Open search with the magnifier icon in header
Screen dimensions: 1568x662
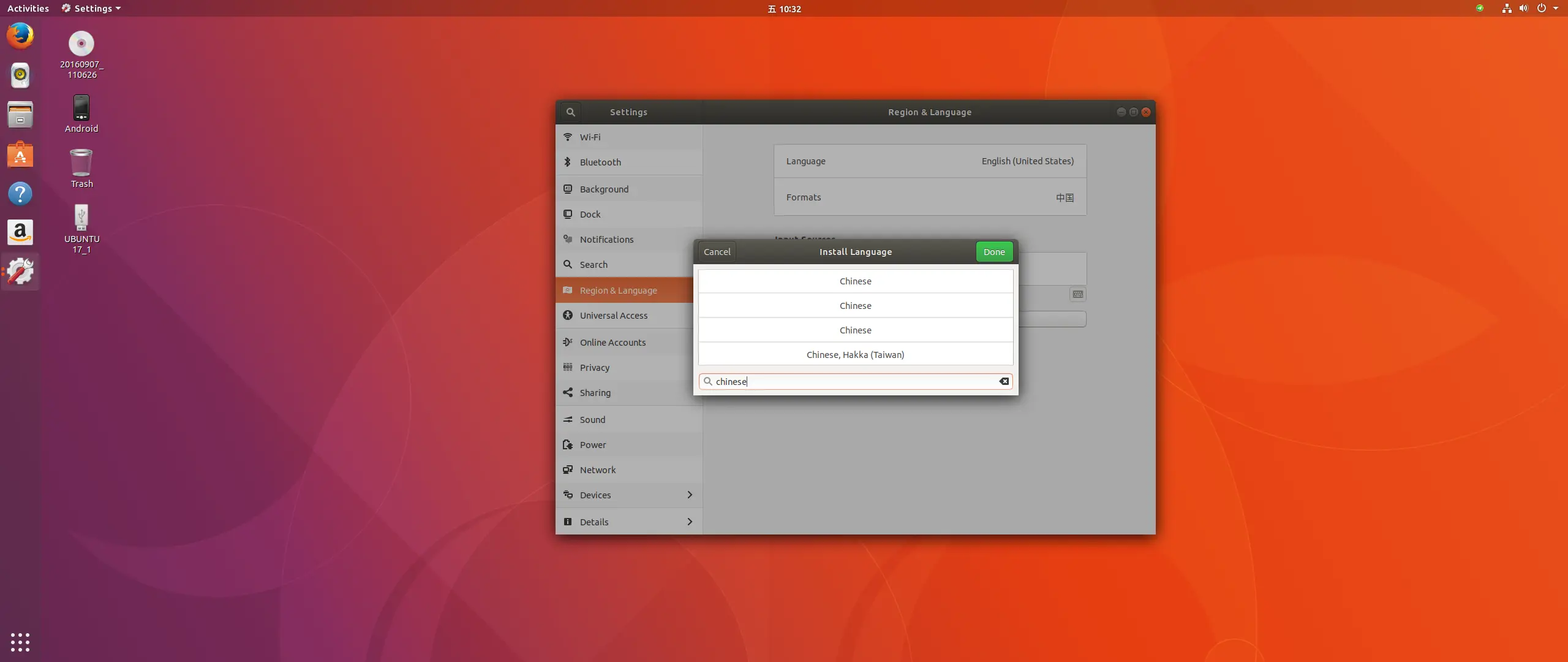(570, 112)
